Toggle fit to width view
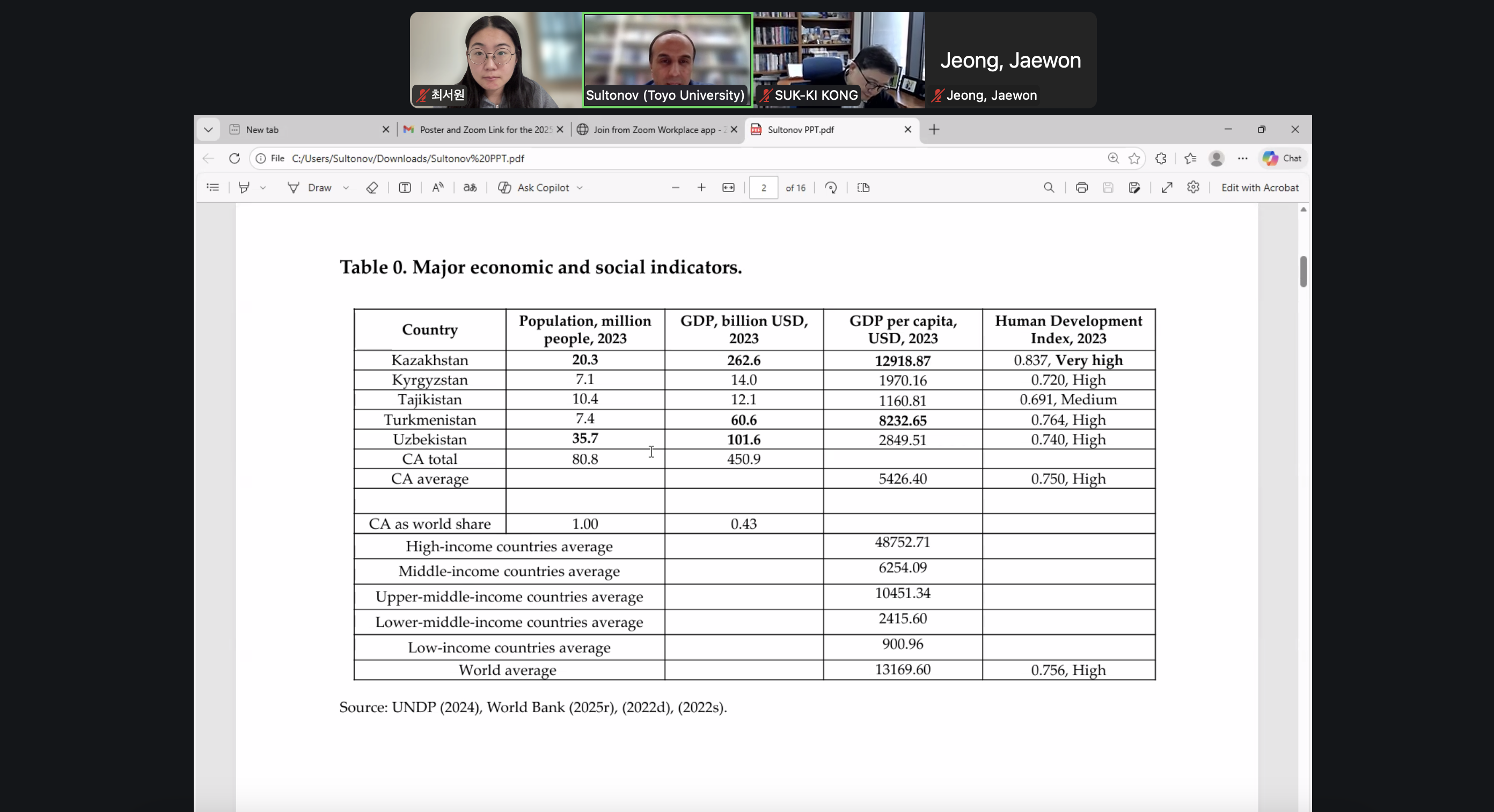 (x=728, y=188)
